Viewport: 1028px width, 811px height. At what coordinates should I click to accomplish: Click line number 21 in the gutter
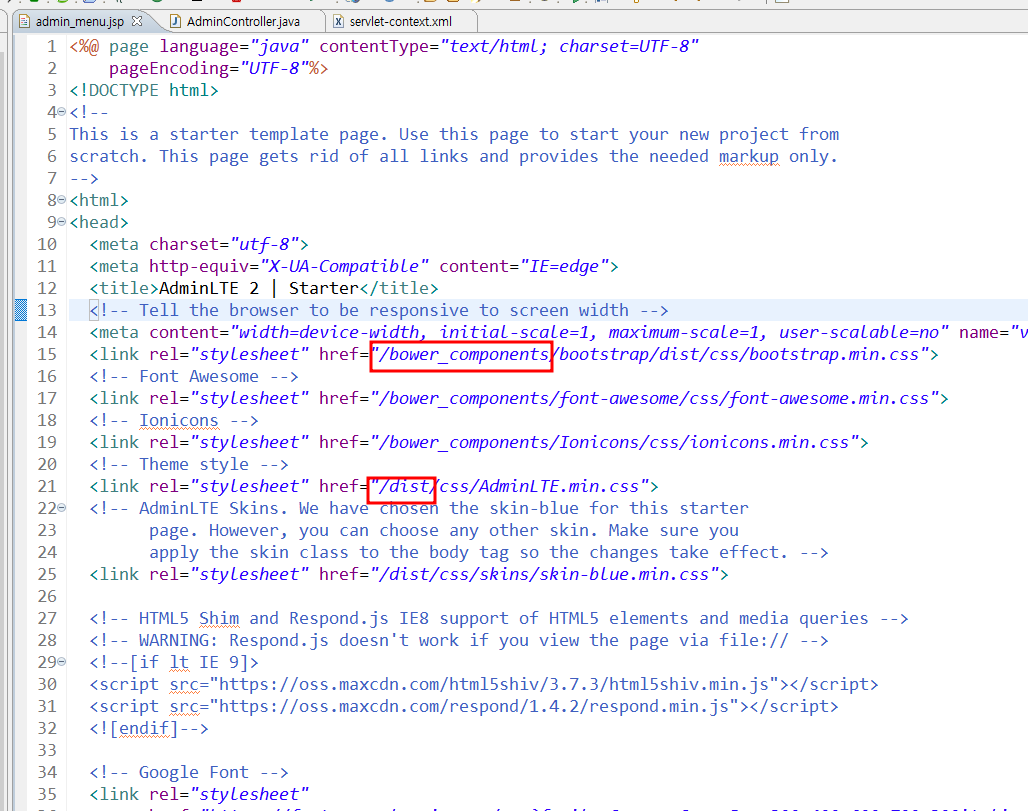click(x=47, y=486)
